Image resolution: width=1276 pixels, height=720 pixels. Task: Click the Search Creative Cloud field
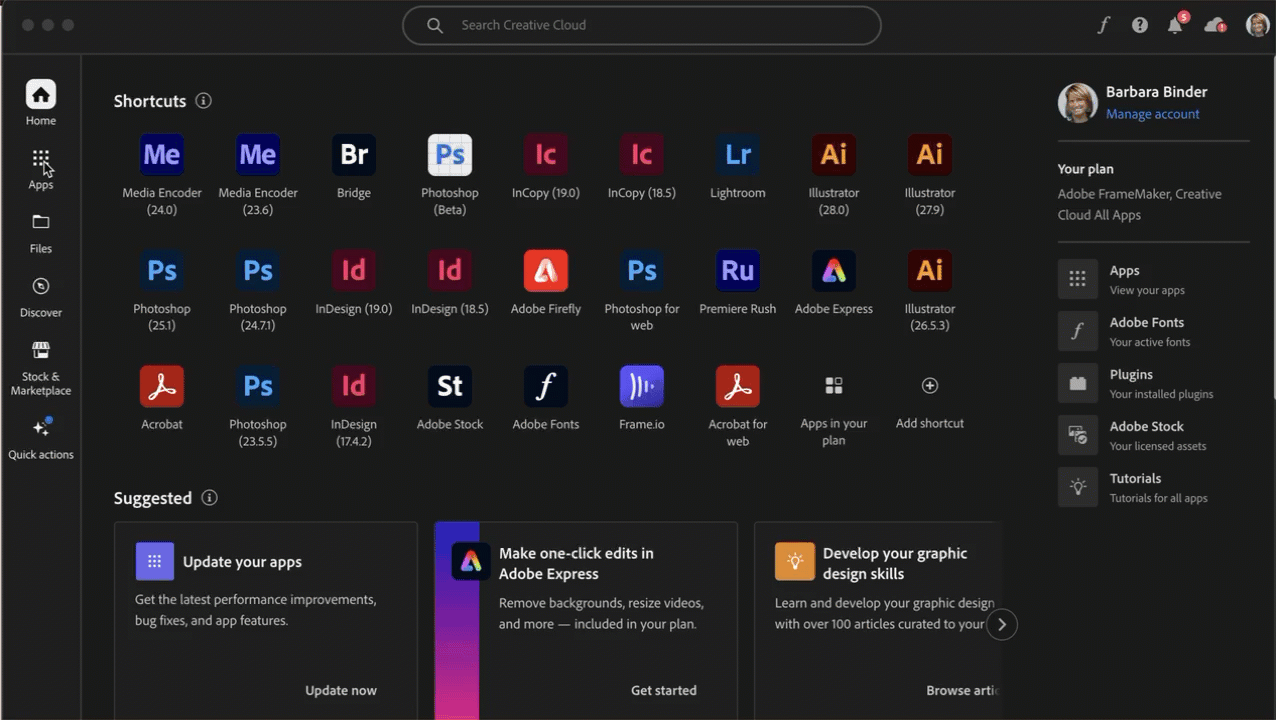point(642,25)
